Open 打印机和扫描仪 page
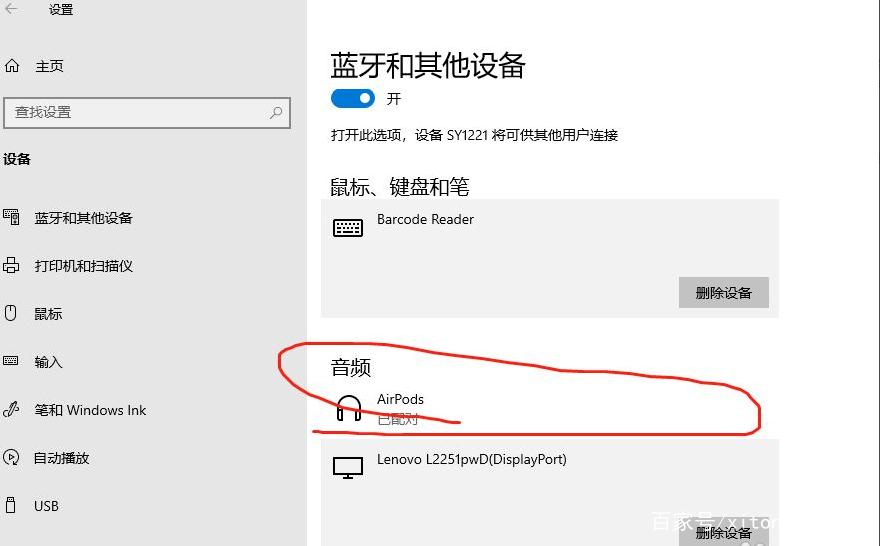The height and width of the screenshot is (546, 880). 84,265
